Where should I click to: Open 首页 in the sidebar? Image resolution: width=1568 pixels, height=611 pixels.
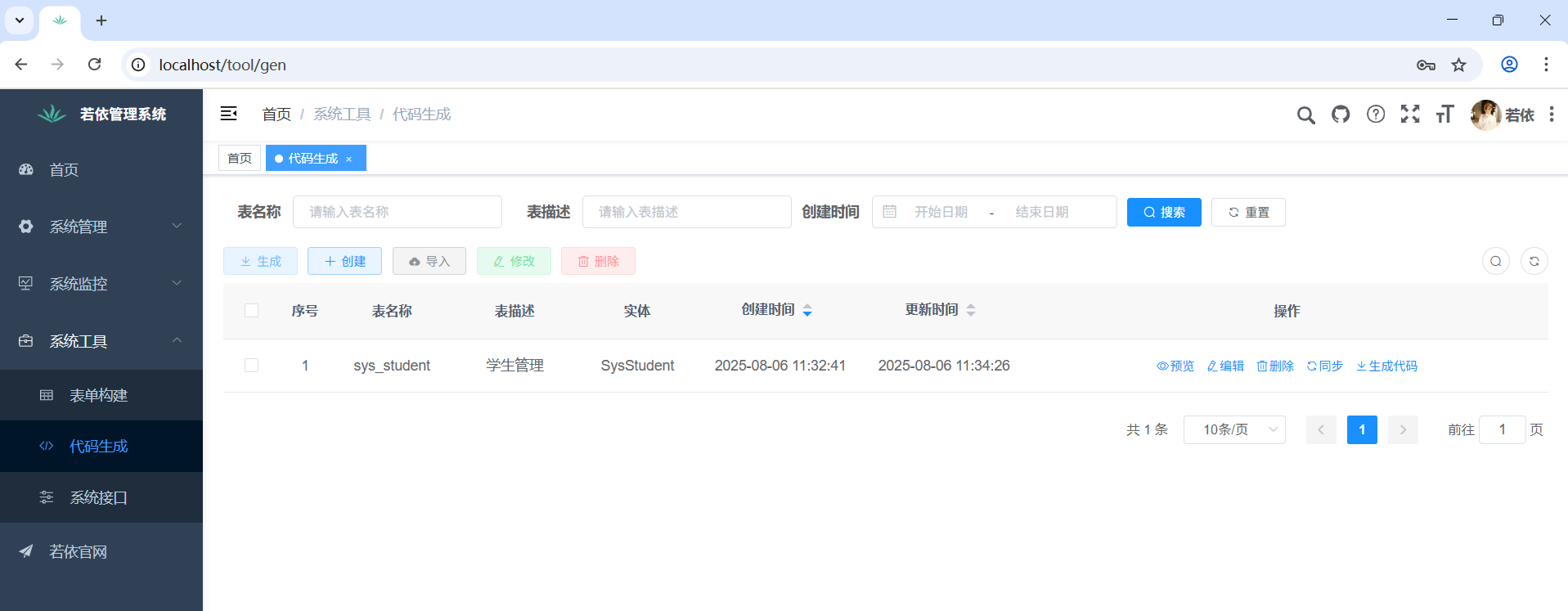101,169
